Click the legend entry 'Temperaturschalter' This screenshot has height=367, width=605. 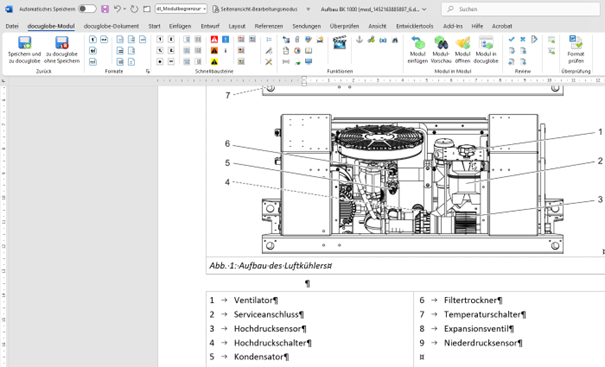[x=482, y=315]
